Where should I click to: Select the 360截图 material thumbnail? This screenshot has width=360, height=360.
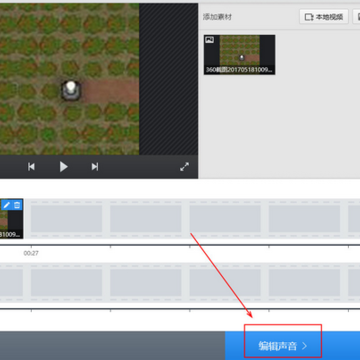tap(240, 55)
